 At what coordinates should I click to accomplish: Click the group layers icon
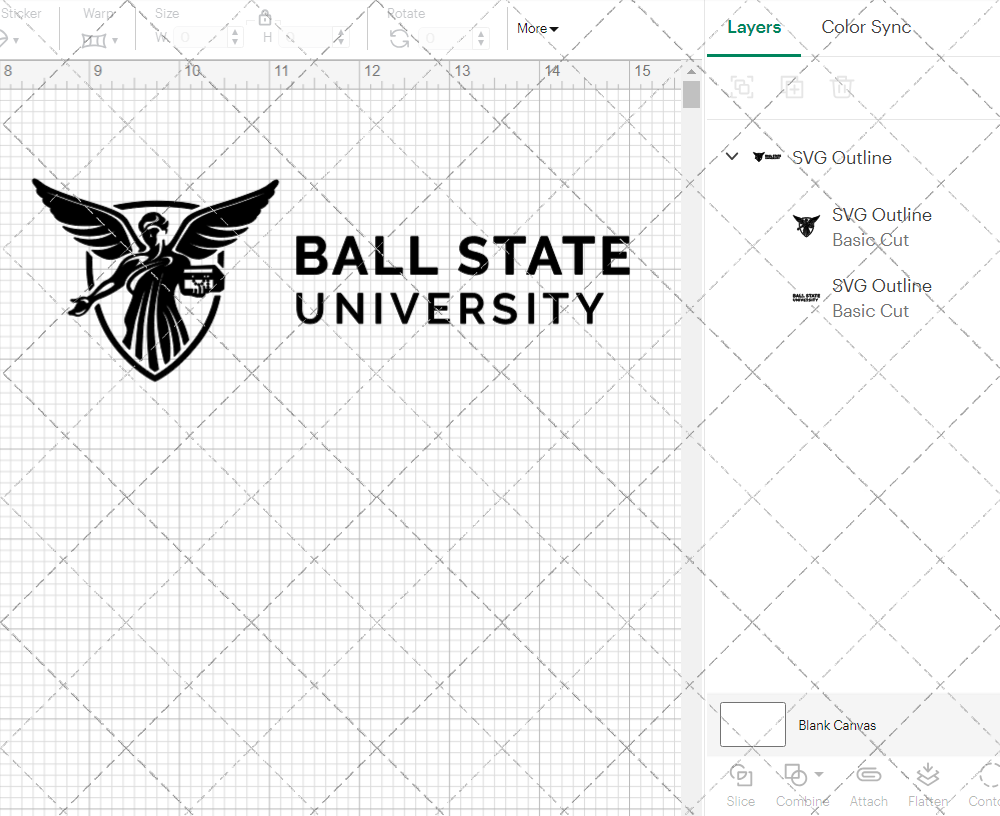(742, 87)
